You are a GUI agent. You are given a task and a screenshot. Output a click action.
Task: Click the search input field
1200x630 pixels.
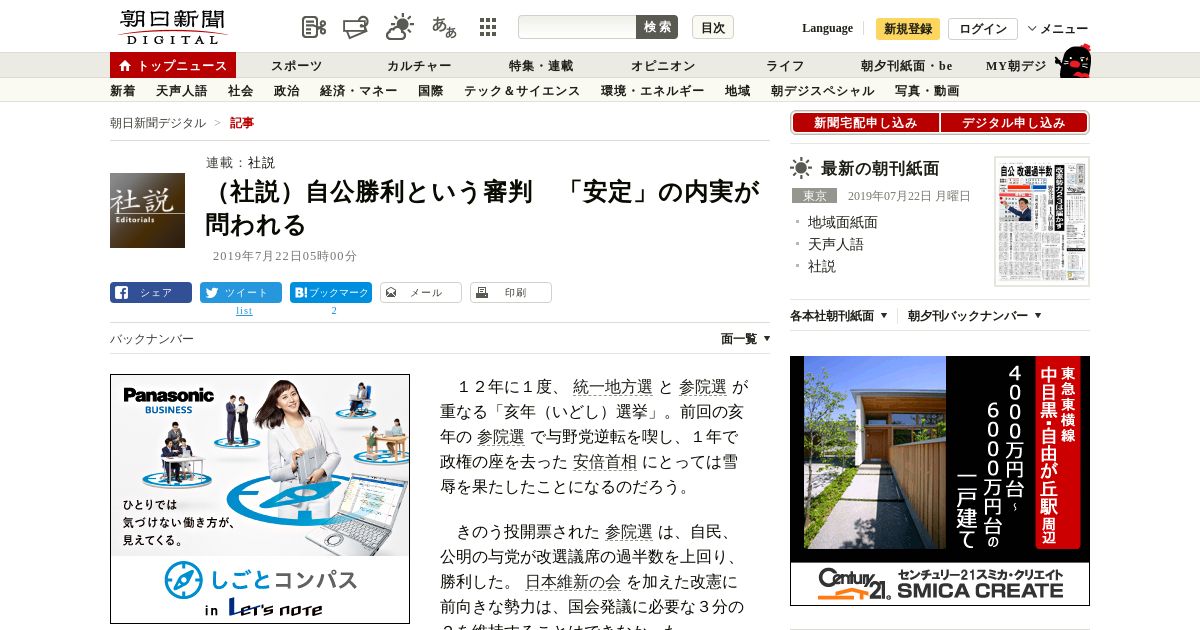click(x=577, y=27)
